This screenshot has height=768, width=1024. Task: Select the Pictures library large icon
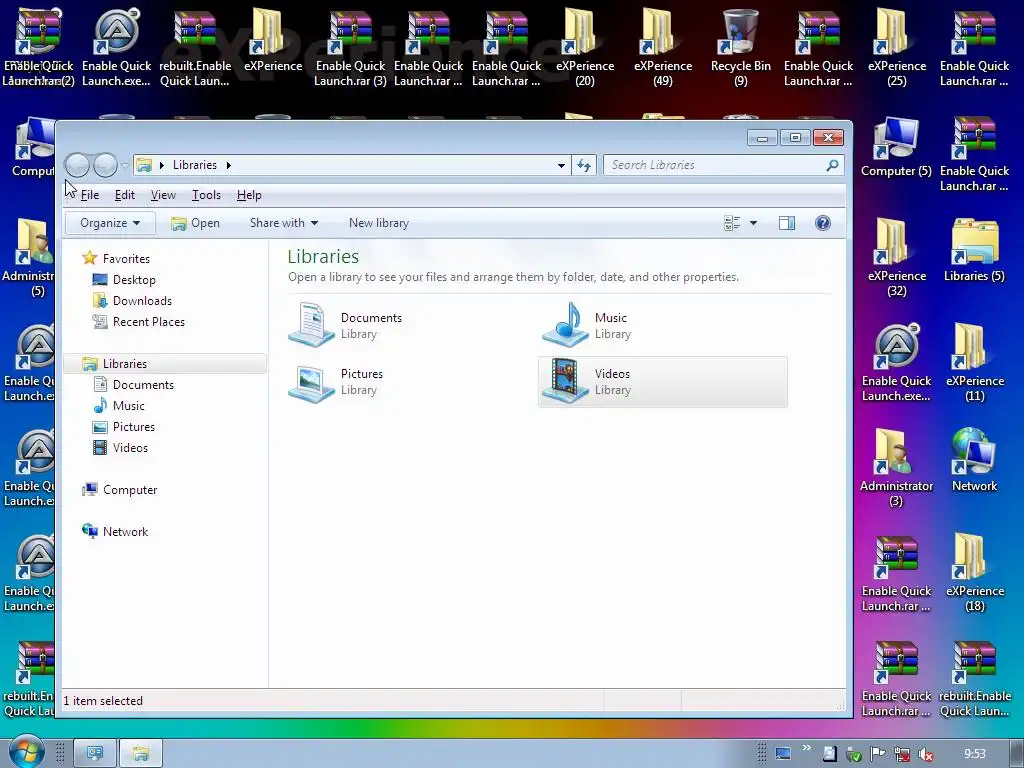(311, 382)
